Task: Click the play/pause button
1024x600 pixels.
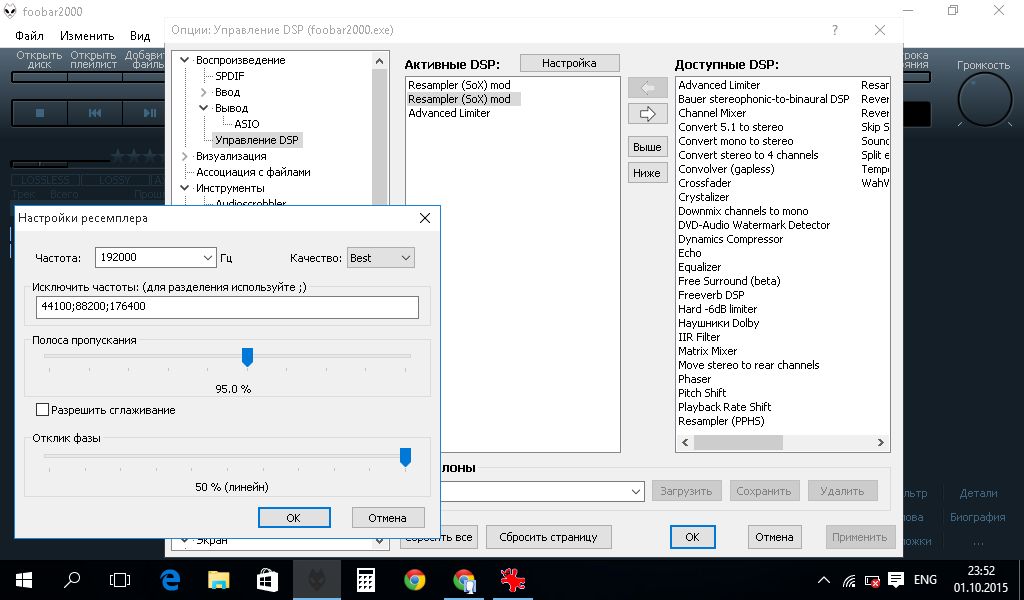Action: tap(150, 113)
